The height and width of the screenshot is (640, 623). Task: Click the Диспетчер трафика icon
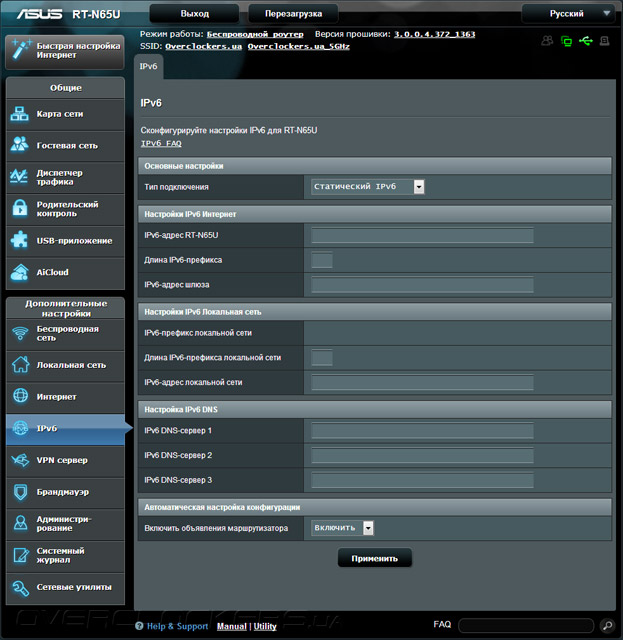[x=19, y=176]
